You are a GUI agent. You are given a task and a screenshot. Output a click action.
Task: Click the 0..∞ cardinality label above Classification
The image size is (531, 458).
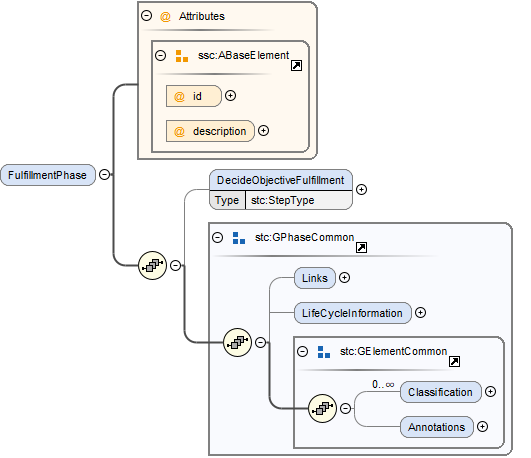coord(383,384)
